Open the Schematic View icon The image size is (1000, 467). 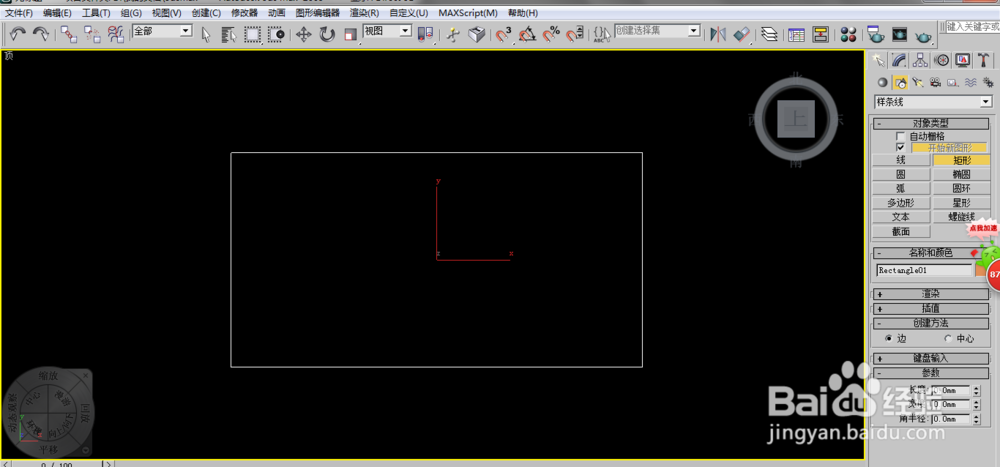coord(820,34)
